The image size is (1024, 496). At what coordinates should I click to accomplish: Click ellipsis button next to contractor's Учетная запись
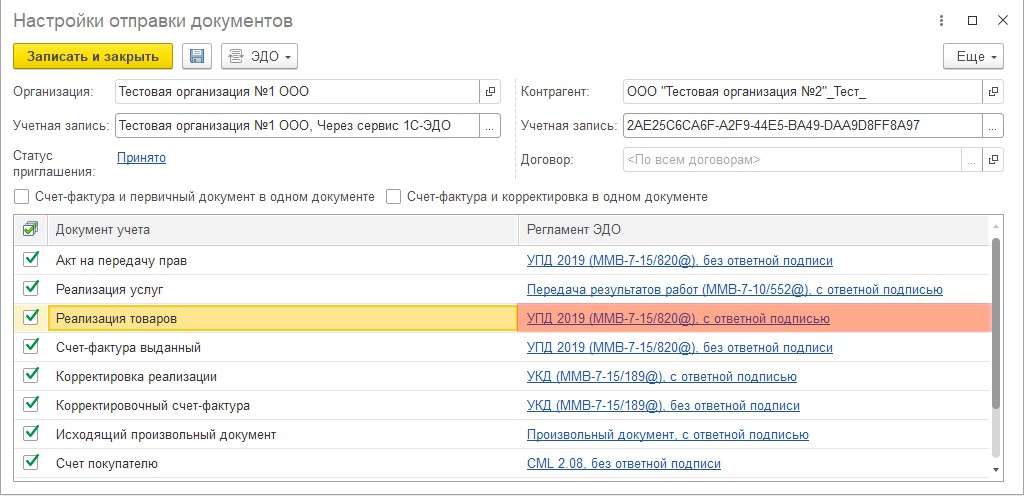pos(993,125)
